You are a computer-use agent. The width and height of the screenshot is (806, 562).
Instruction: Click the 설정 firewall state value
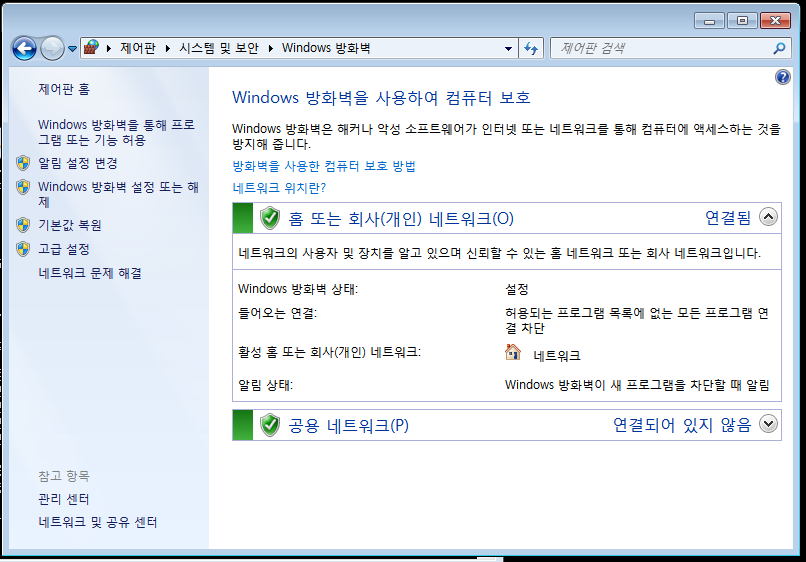[517, 289]
